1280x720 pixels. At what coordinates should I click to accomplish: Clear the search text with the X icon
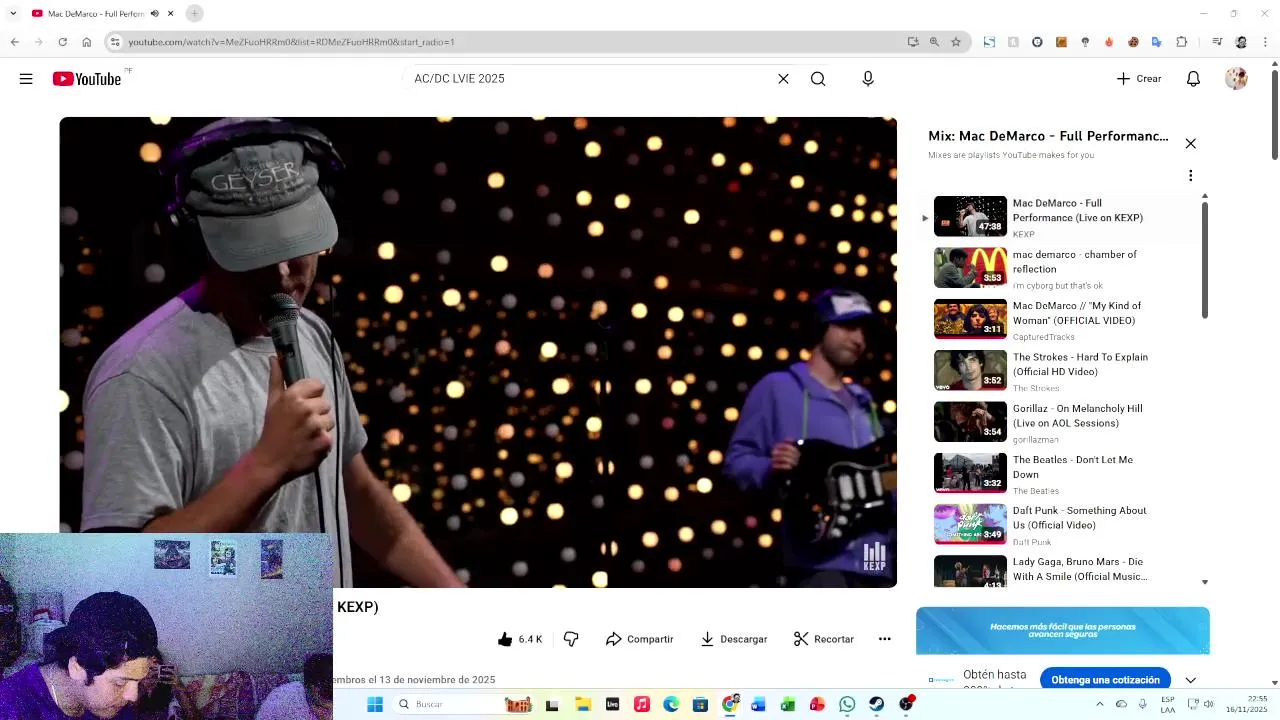[x=783, y=79]
